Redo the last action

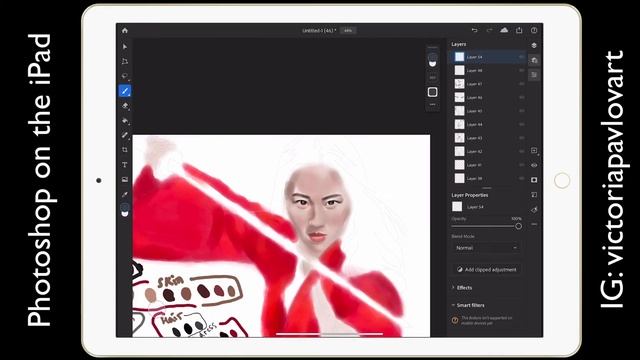coord(489,30)
